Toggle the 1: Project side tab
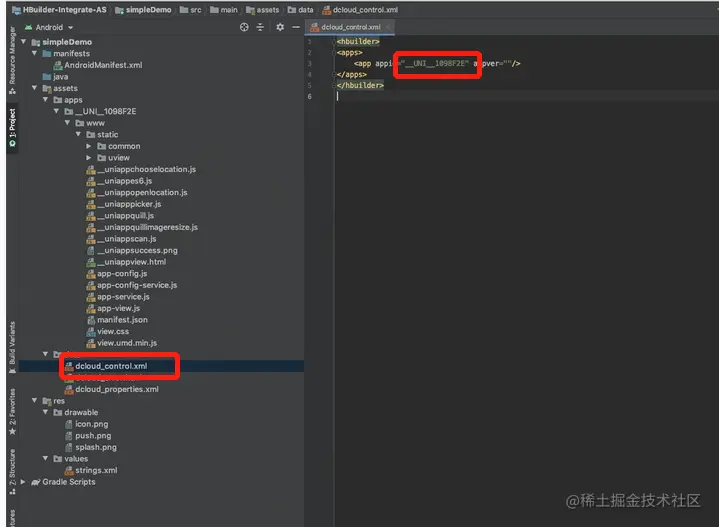Viewport: 719px width, 527px height. tap(12, 128)
